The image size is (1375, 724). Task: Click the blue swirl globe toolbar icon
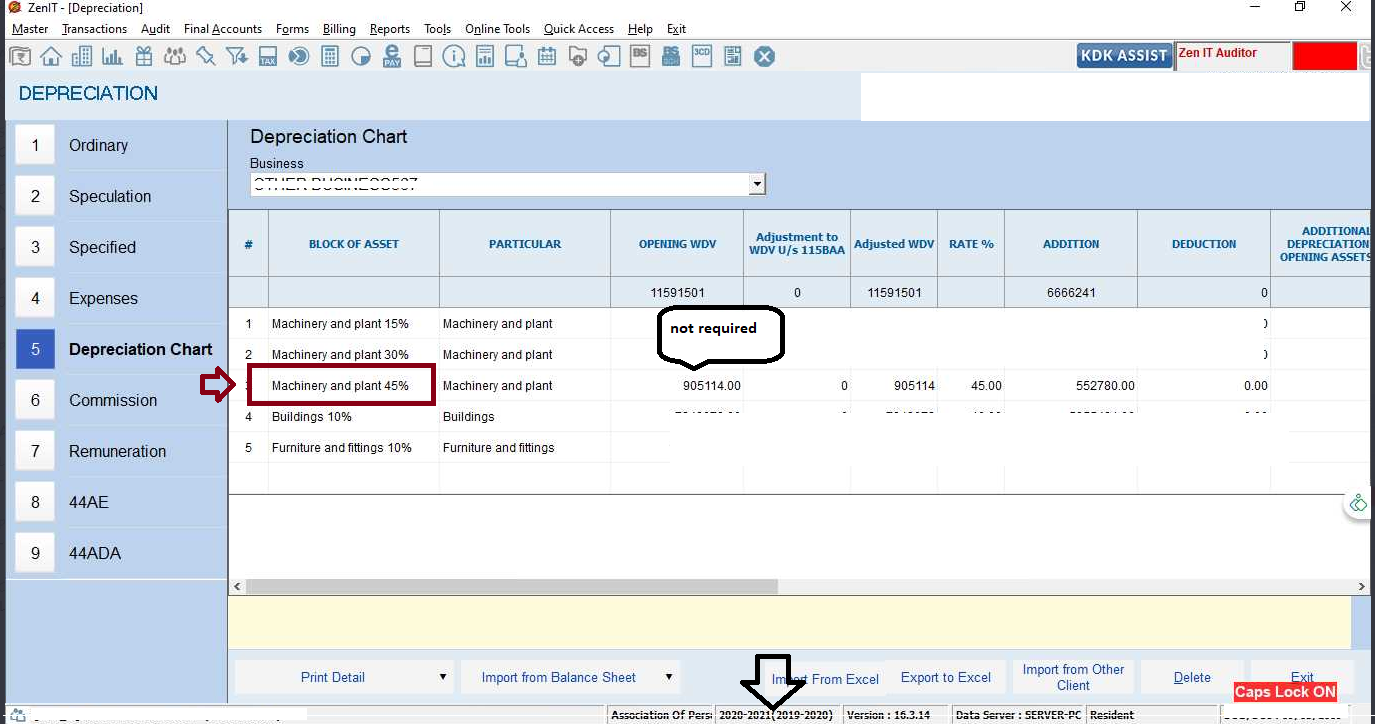pos(298,56)
